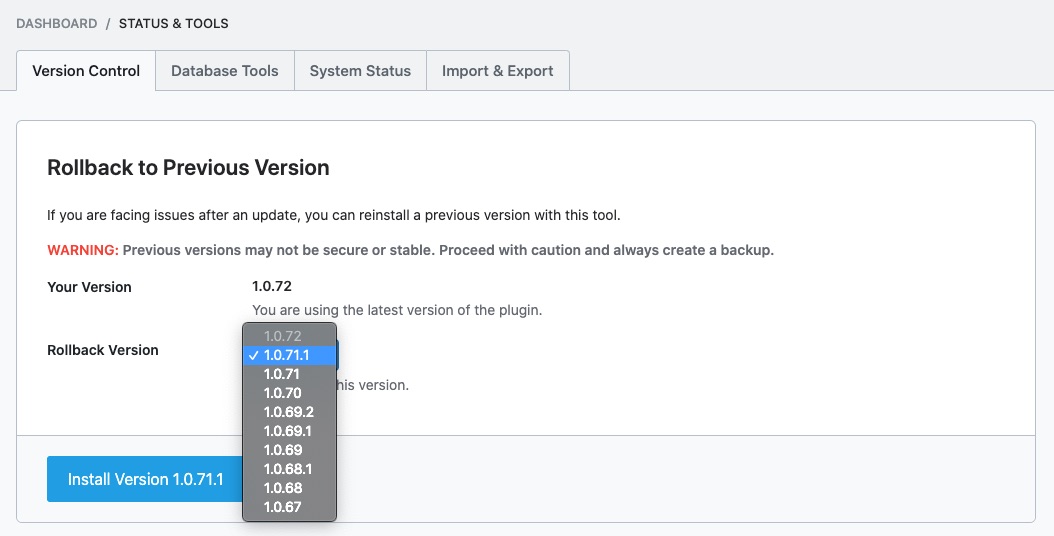Click the red WARNING: text
The width and height of the screenshot is (1054, 536).
point(83,250)
